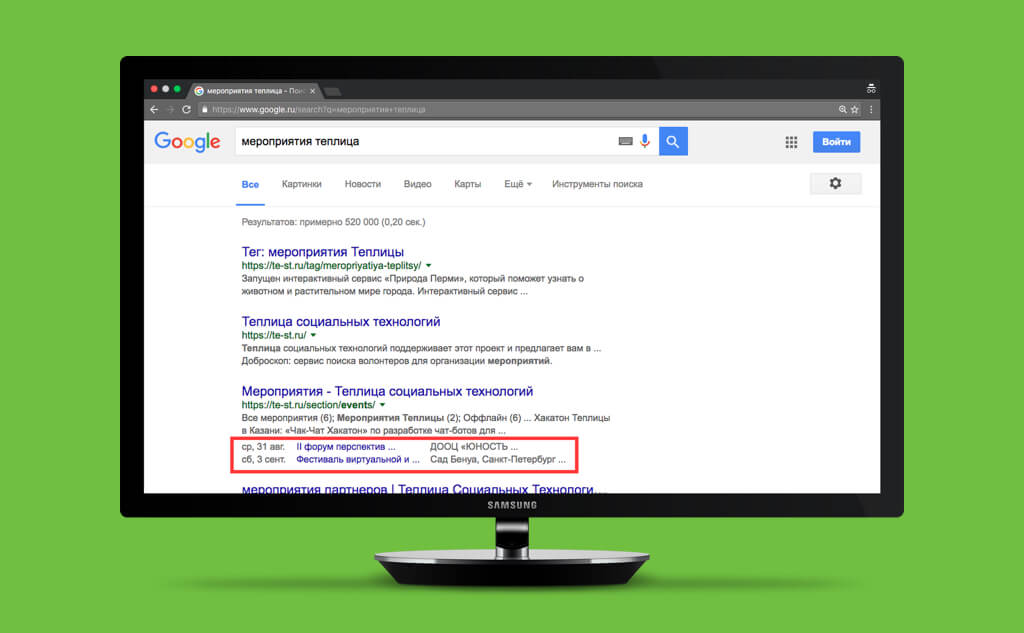Open Chrome's three-dot menu
Image resolution: width=1024 pixels, height=633 pixels.
click(x=871, y=110)
